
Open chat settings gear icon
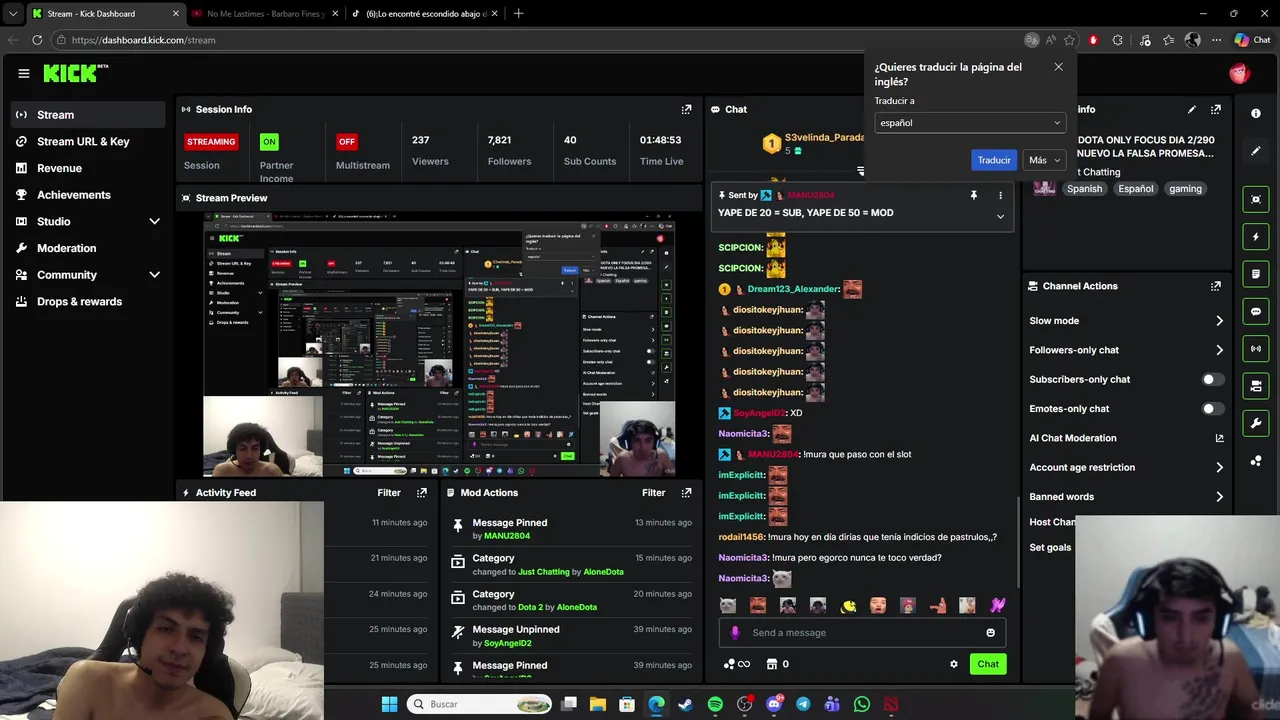click(x=954, y=664)
